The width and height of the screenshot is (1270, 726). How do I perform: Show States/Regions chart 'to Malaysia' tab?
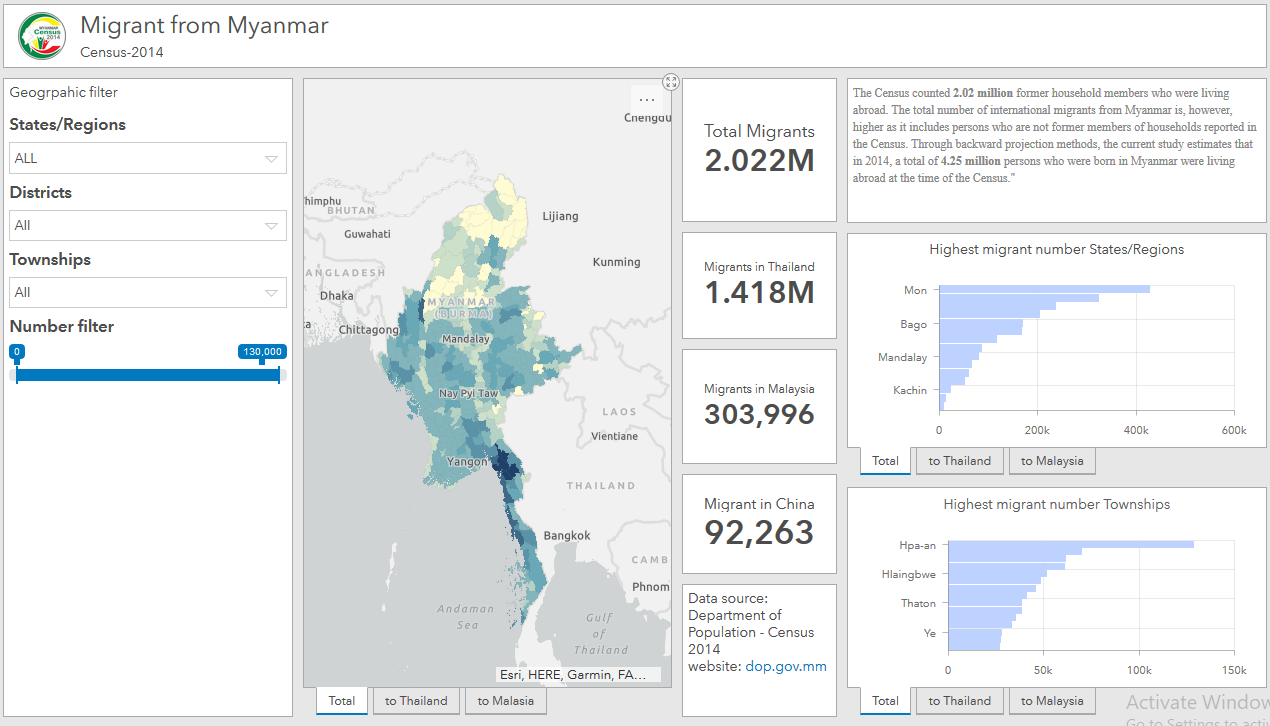(1052, 461)
